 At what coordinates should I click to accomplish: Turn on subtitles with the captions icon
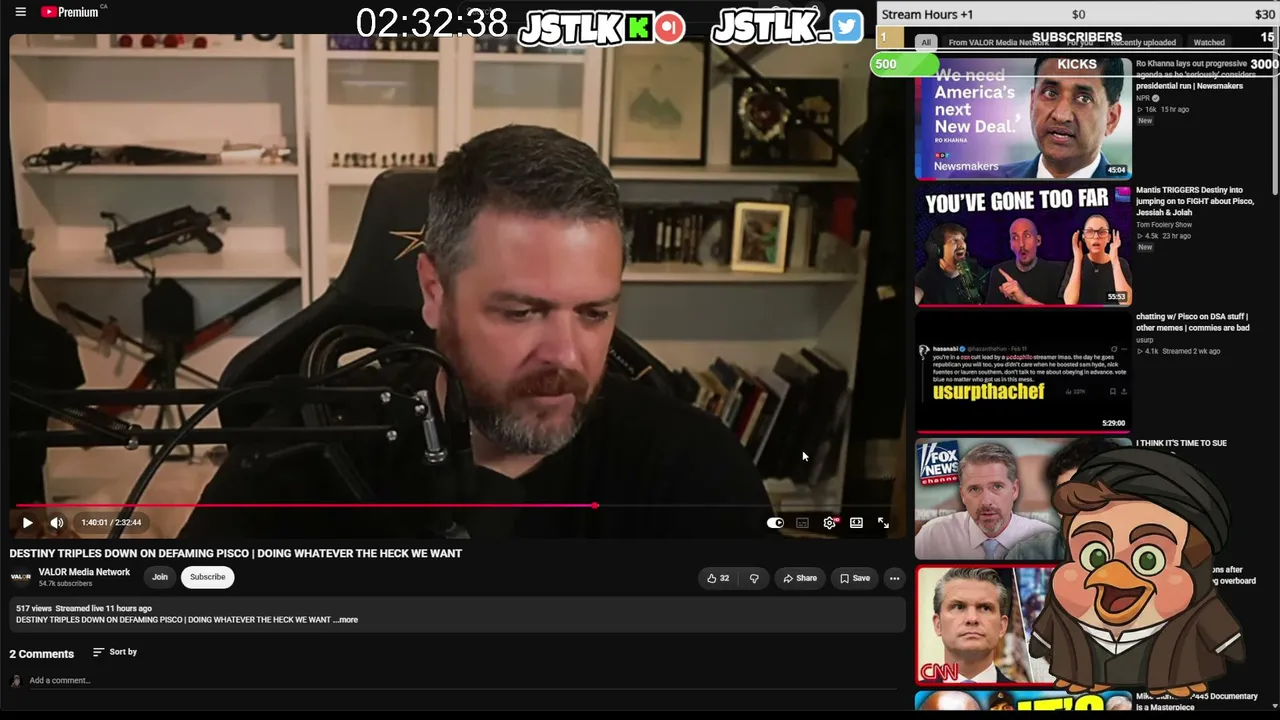802,522
